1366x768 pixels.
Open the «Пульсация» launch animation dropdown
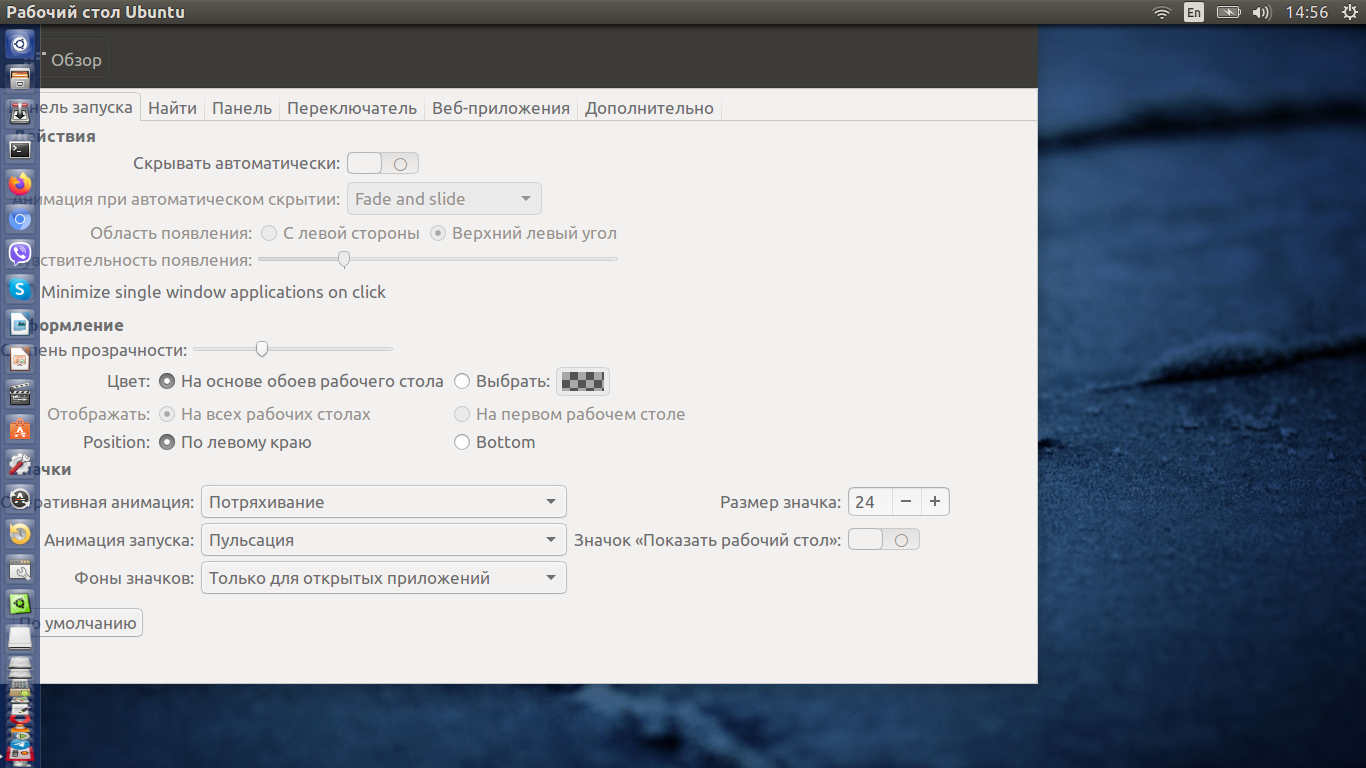(x=383, y=540)
